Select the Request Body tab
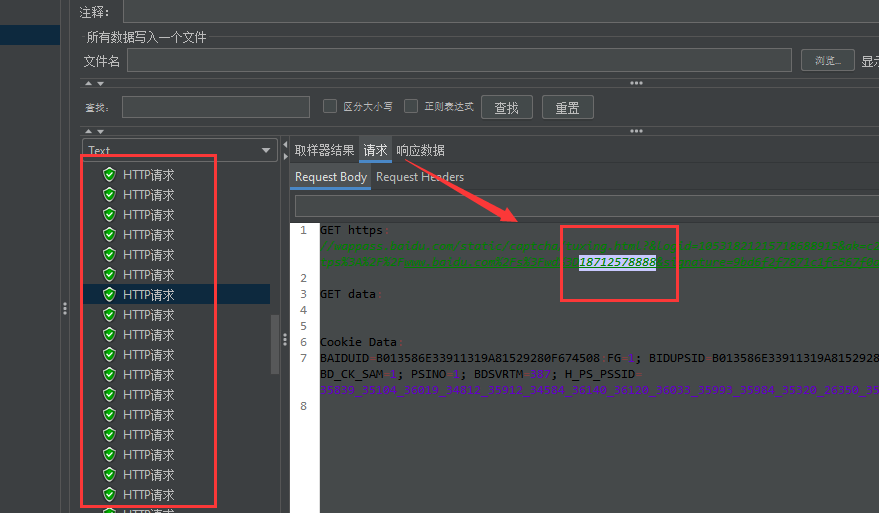Image resolution: width=879 pixels, height=513 pixels. pos(331,177)
